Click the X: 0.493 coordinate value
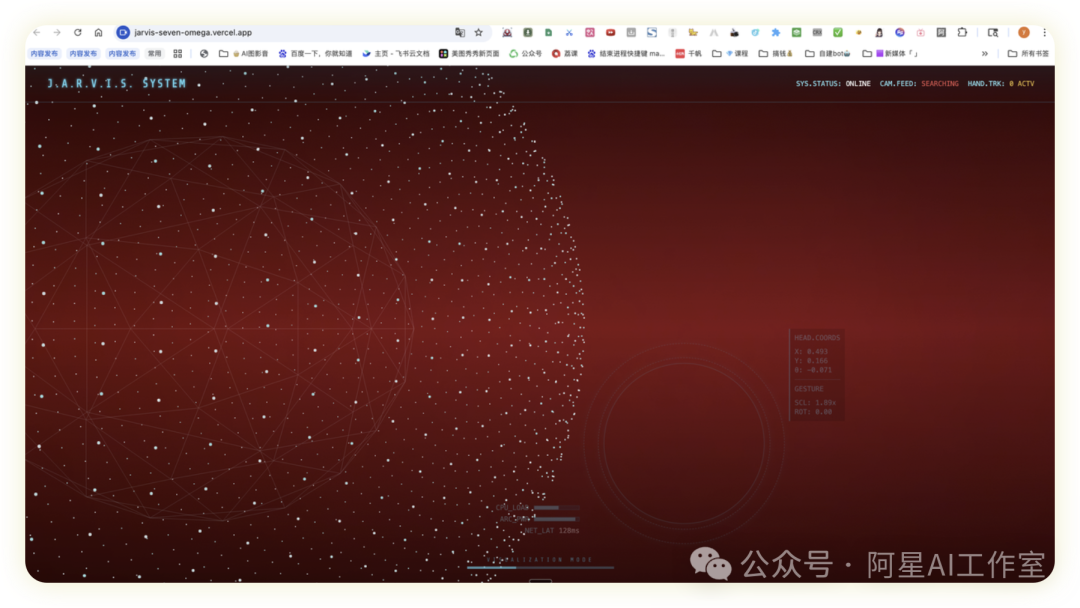 click(811, 352)
